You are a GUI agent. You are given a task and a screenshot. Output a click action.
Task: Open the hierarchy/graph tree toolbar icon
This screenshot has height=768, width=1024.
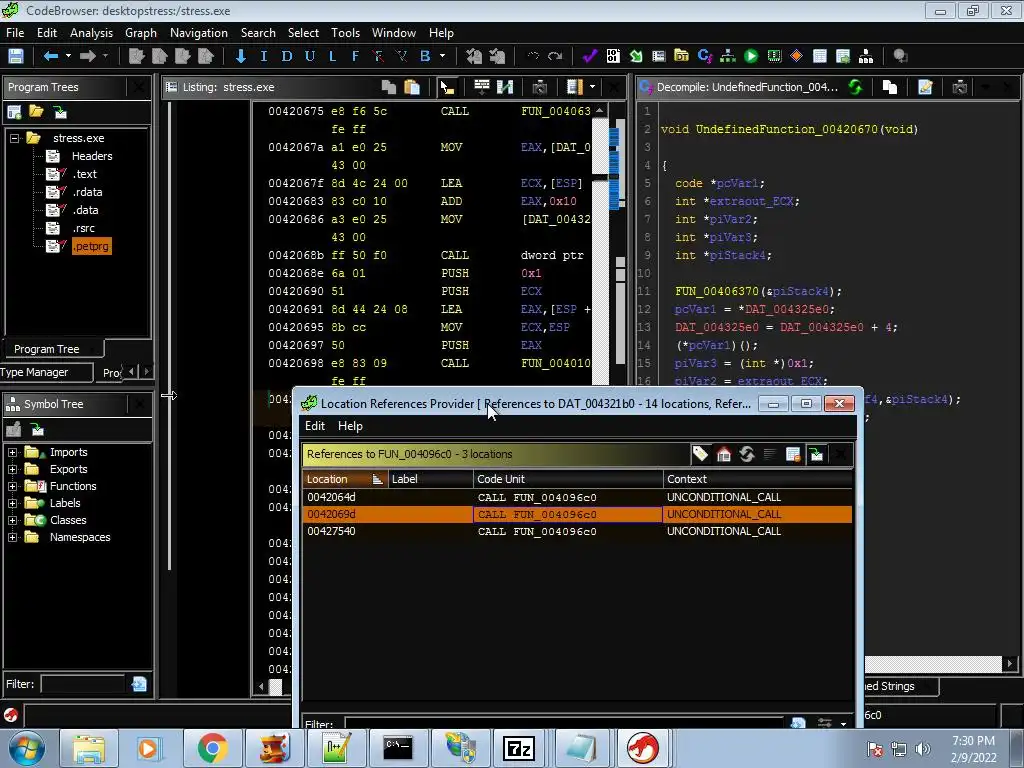[x=728, y=56]
